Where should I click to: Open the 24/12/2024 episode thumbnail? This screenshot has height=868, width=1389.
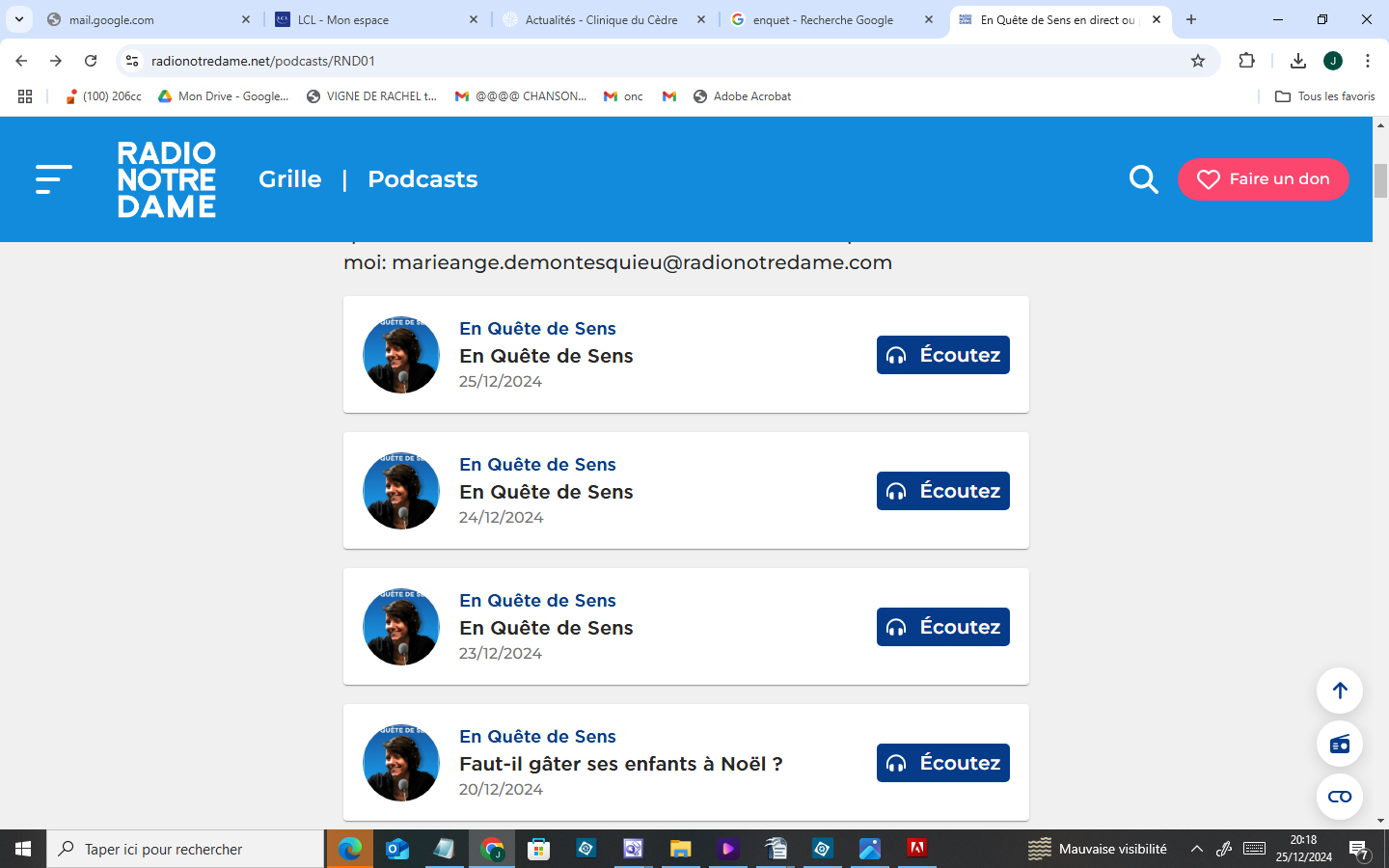401,491
